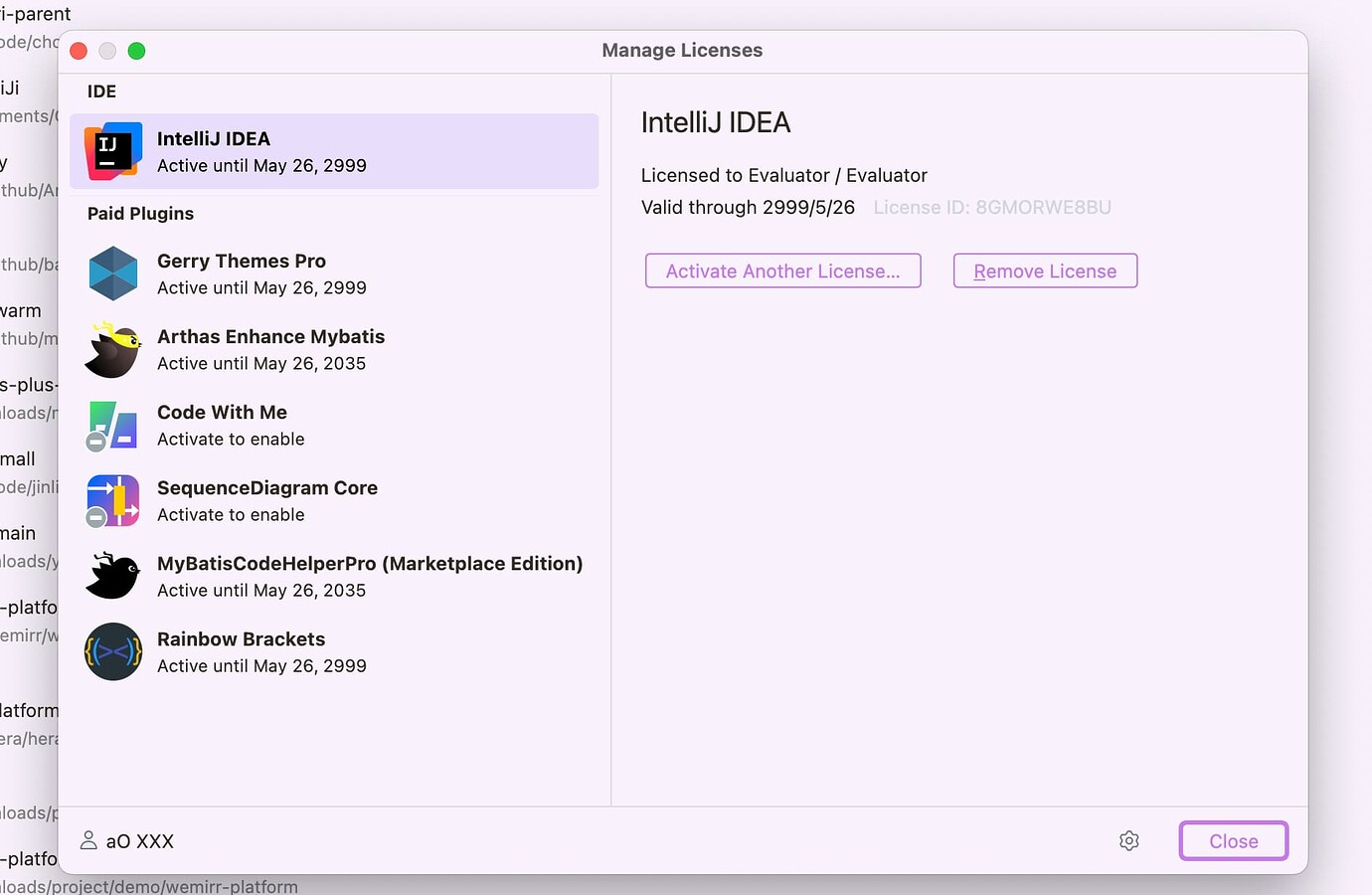1372x895 pixels.
Task: Click the green zoom window button
Action: [x=137, y=51]
